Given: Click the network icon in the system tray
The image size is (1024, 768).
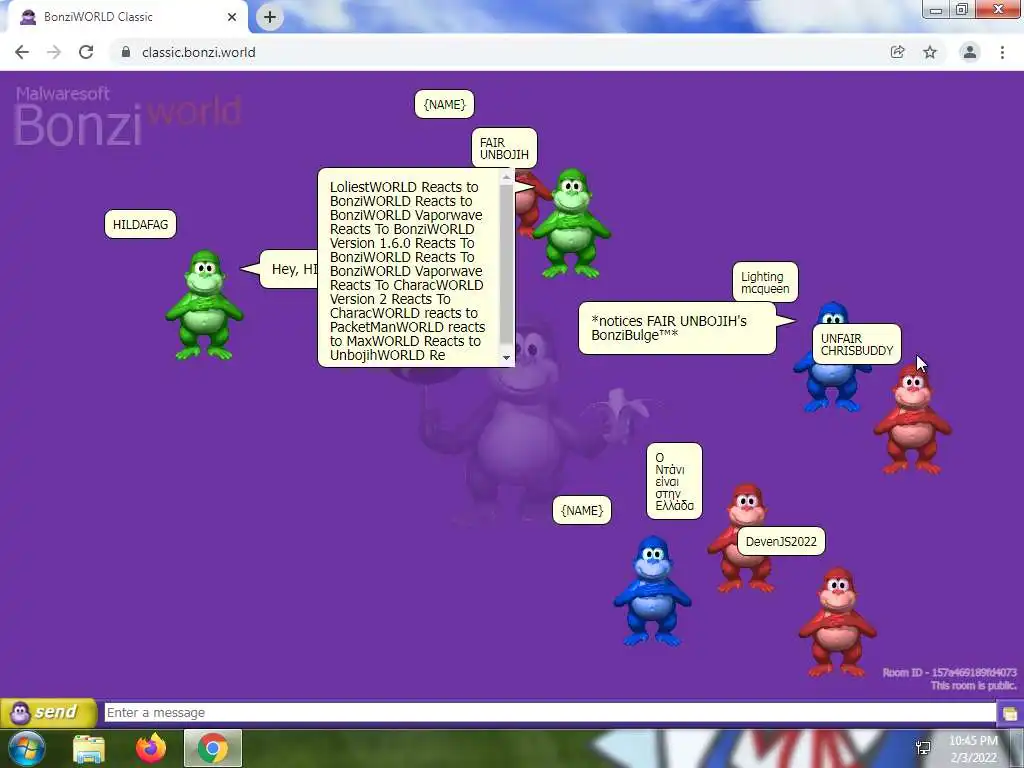Looking at the screenshot, I should point(923,748).
